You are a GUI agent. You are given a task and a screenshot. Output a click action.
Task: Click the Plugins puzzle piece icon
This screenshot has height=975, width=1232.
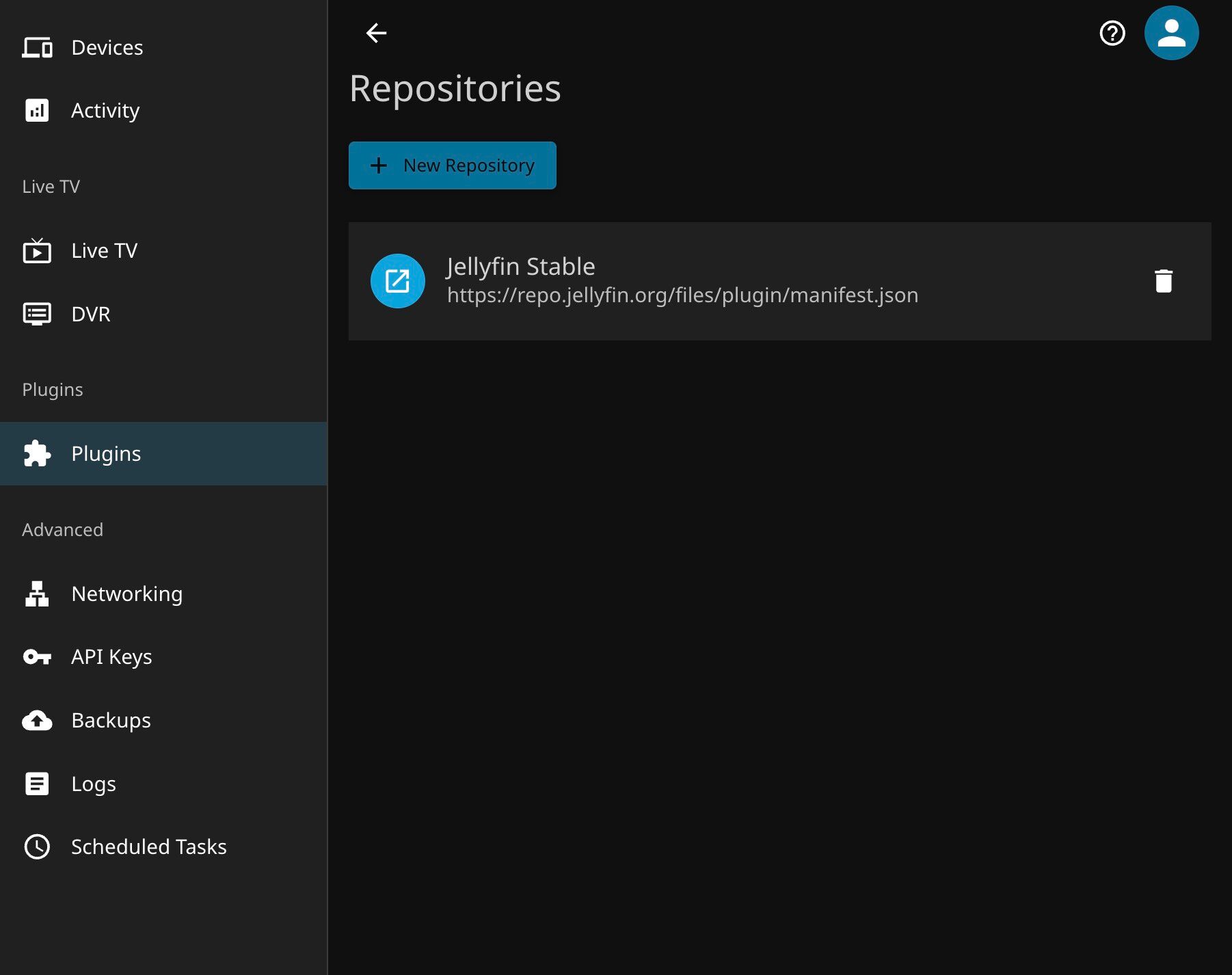pos(37,453)
